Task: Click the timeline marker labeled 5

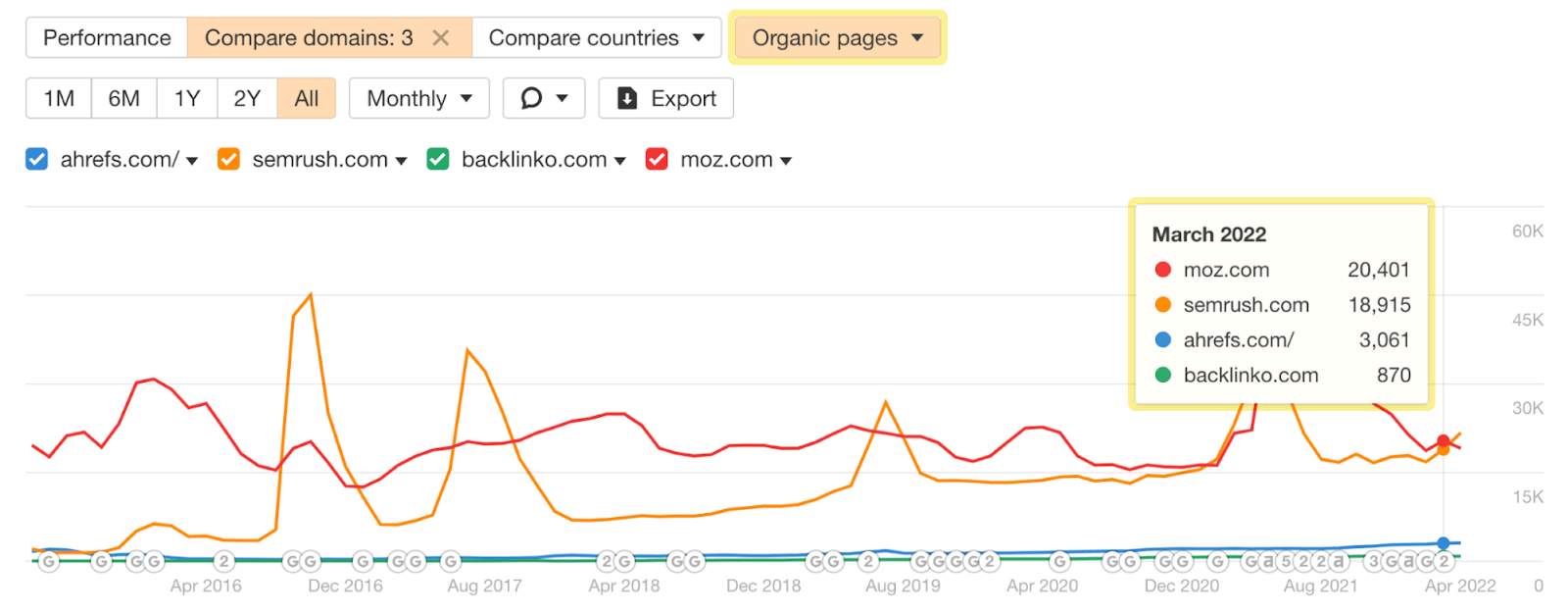Action: (1286, 561)
